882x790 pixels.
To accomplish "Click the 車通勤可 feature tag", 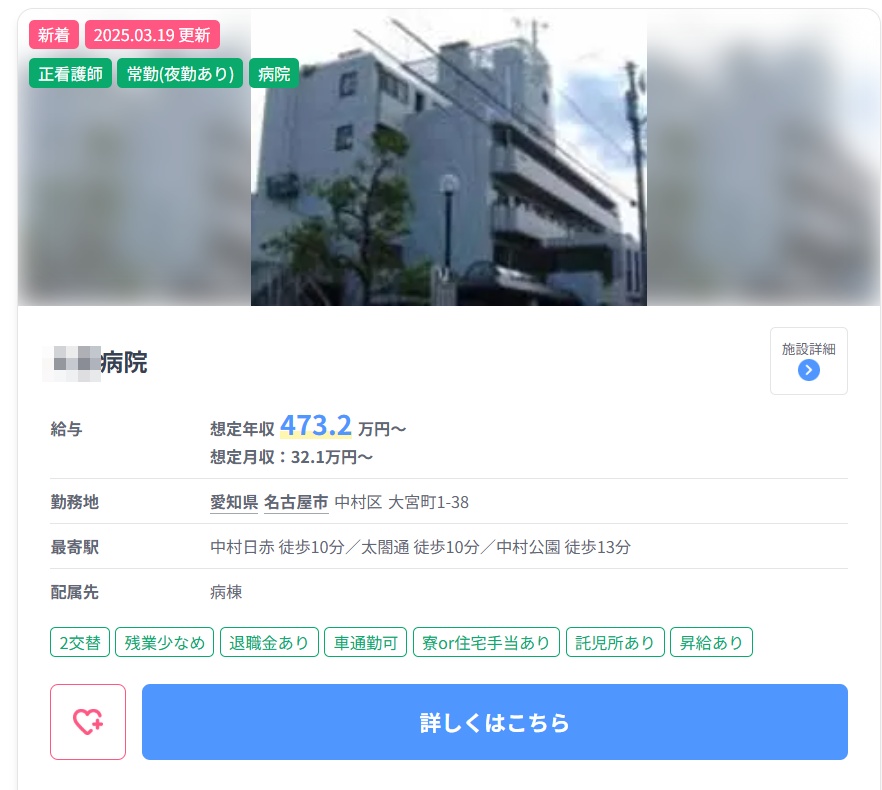I will 366,642.
